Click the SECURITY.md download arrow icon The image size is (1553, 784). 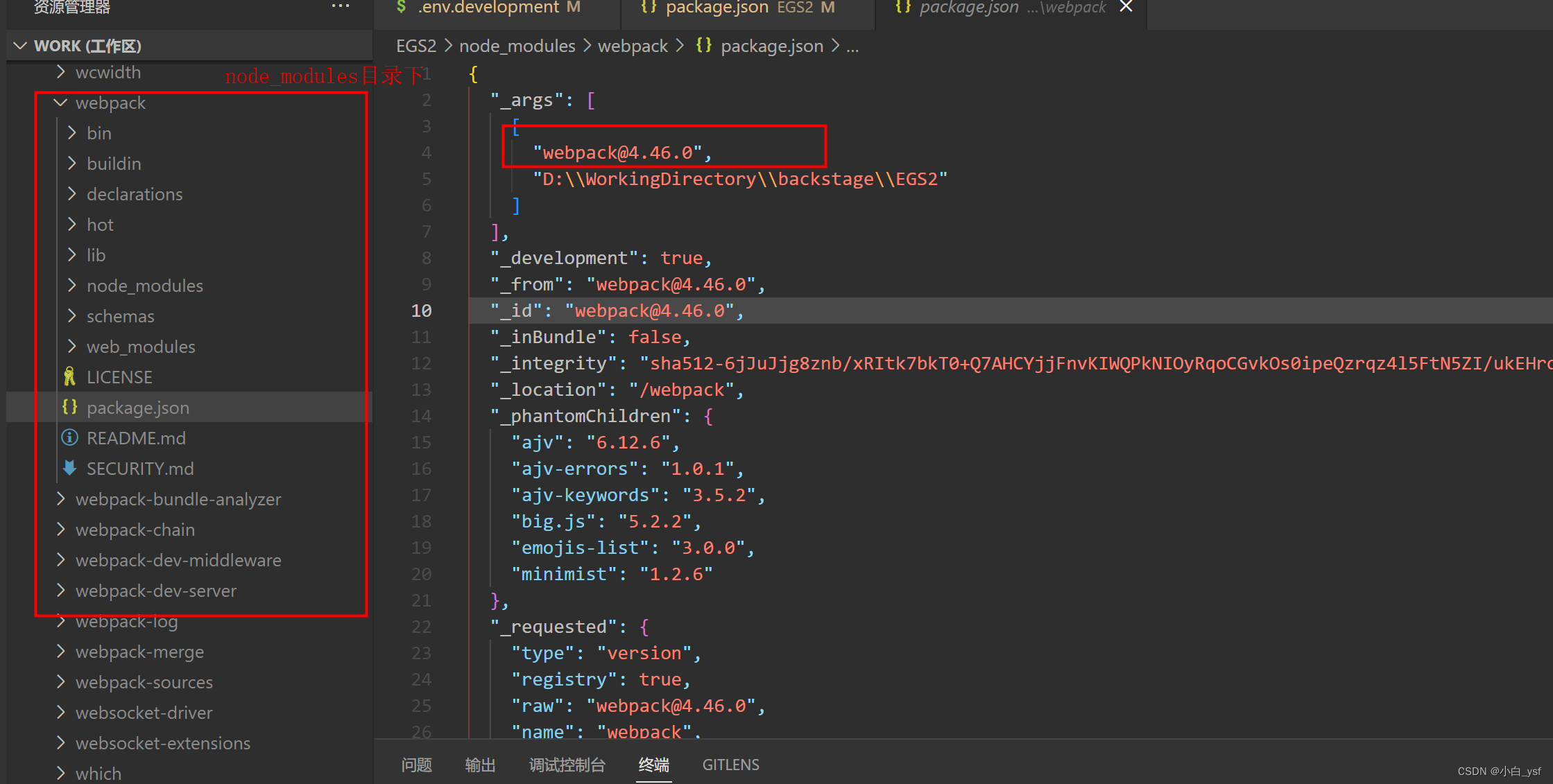click(69, 468)
